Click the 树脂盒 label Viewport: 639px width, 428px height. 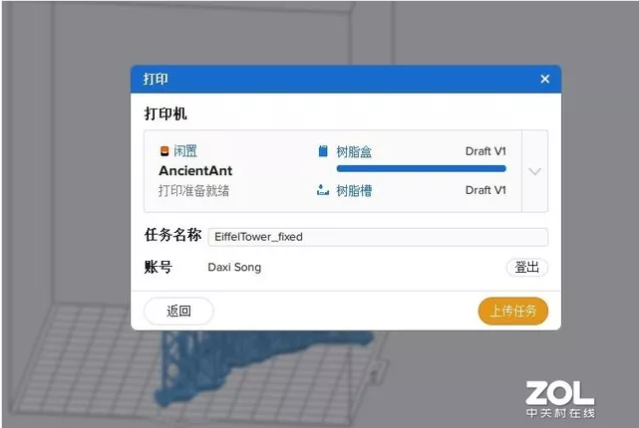354,152
